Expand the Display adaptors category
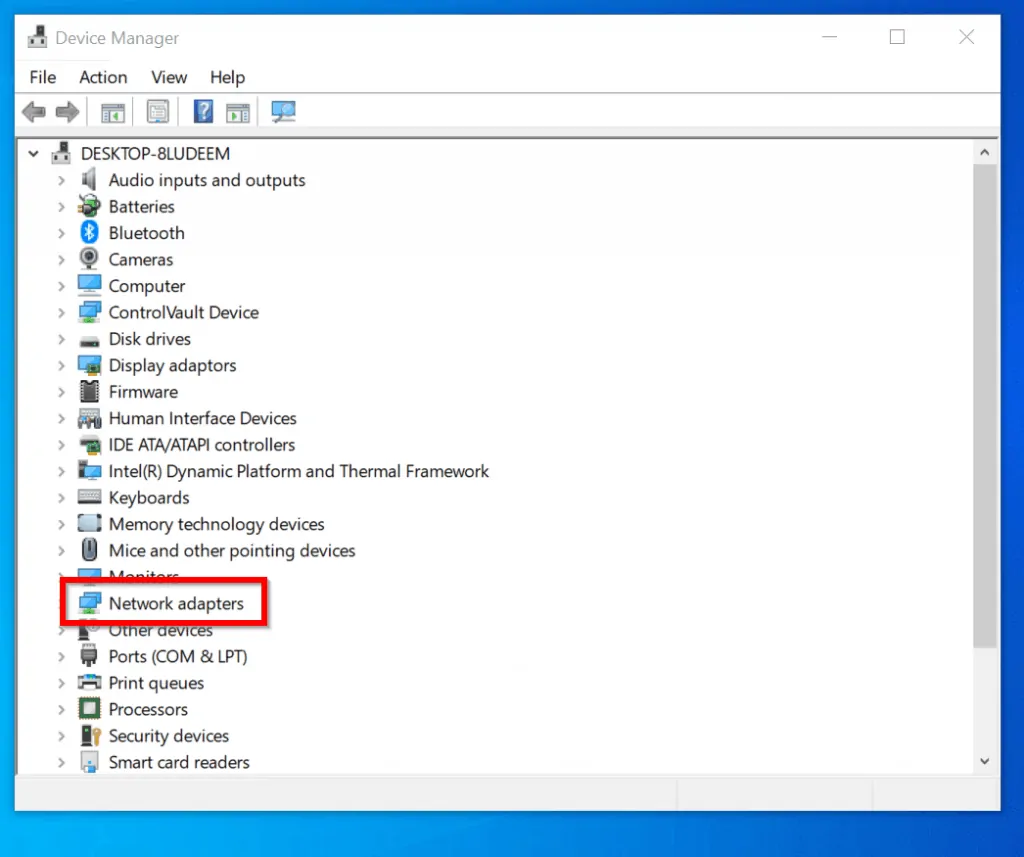The image size is (1024, 857). point(62,365)
